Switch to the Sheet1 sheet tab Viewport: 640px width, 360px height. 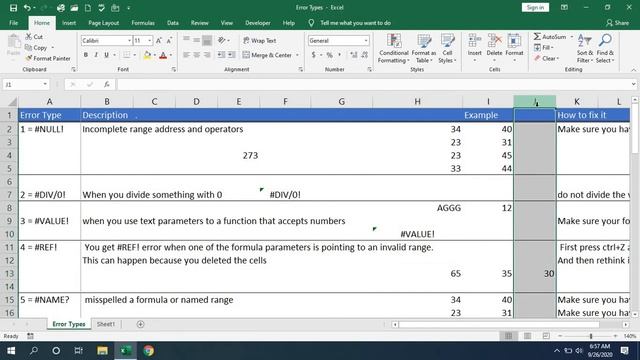pos(106,324)
